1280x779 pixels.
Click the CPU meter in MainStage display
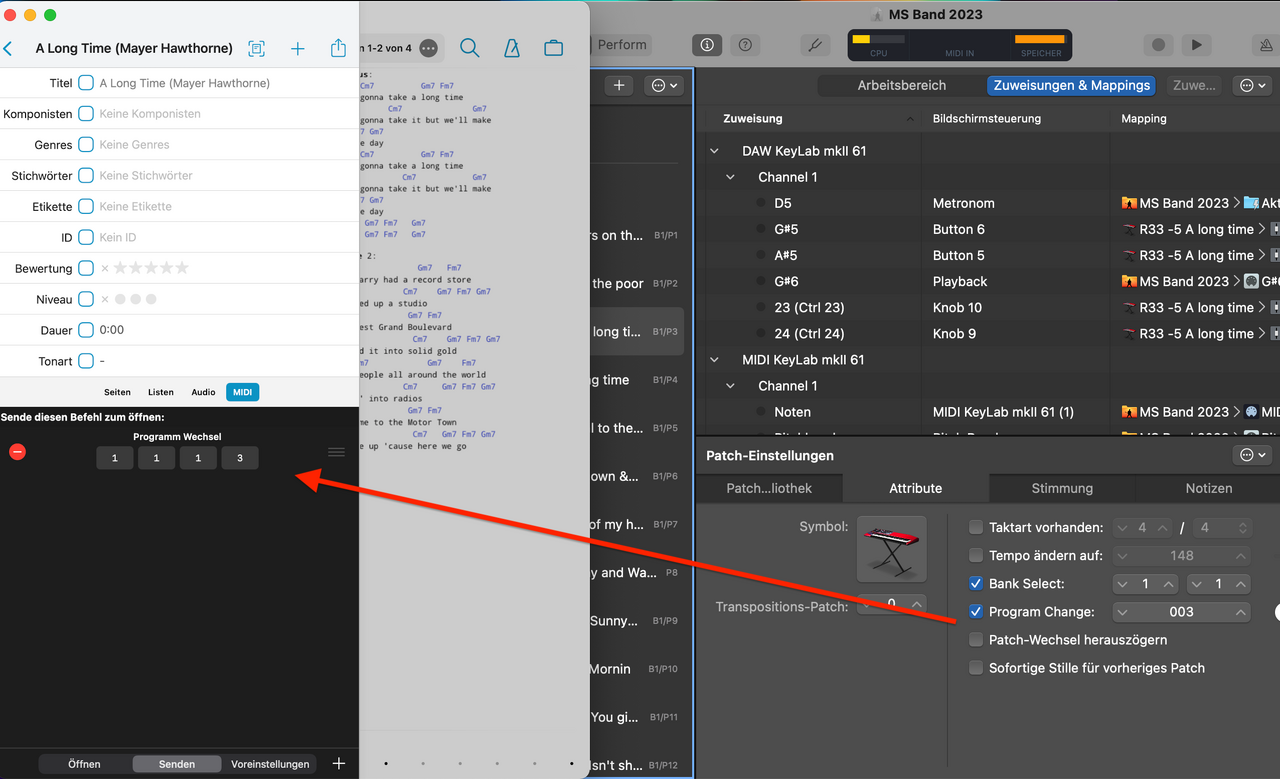click(878, 44)
